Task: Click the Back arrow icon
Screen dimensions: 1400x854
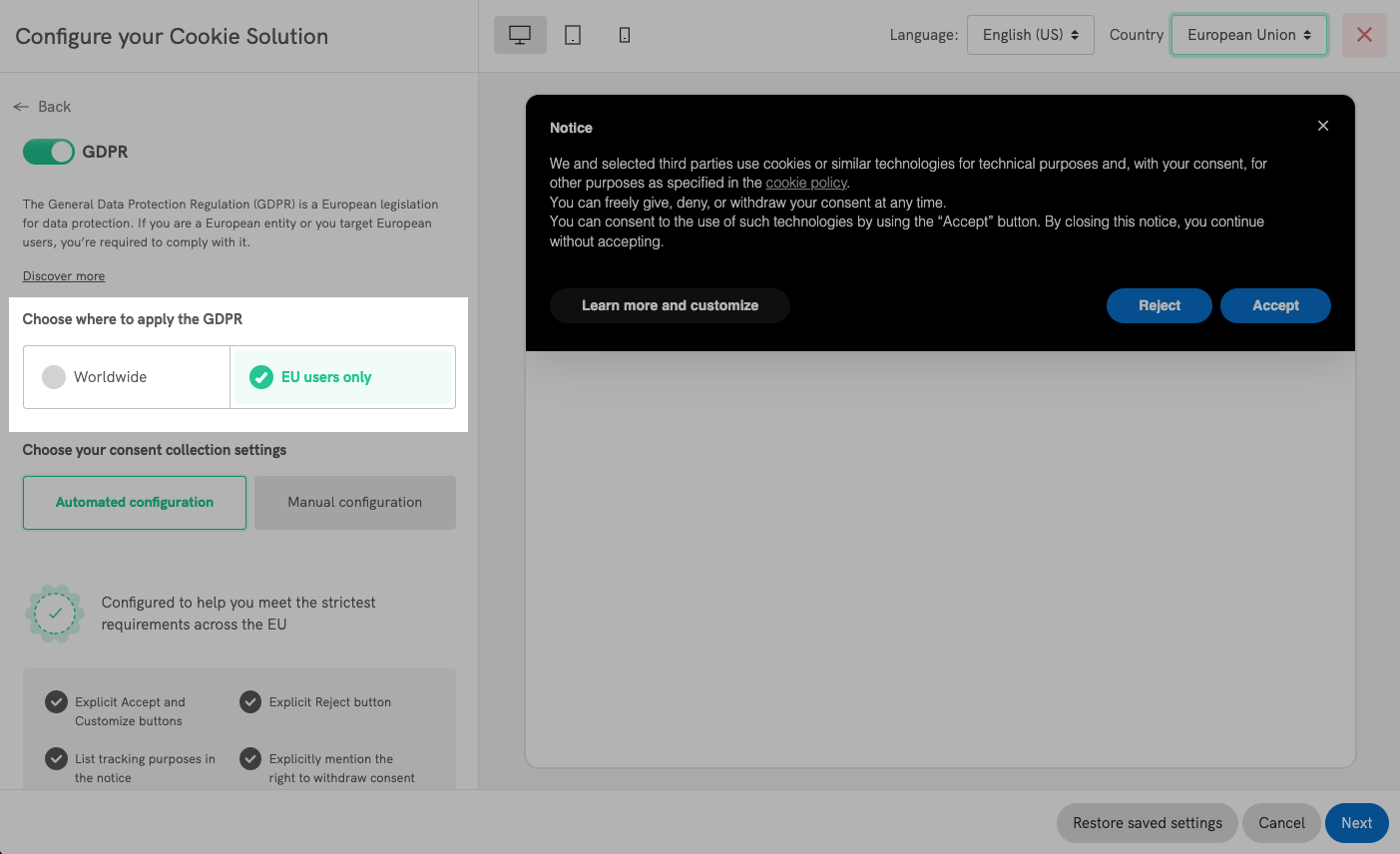Action: [21, 107]
